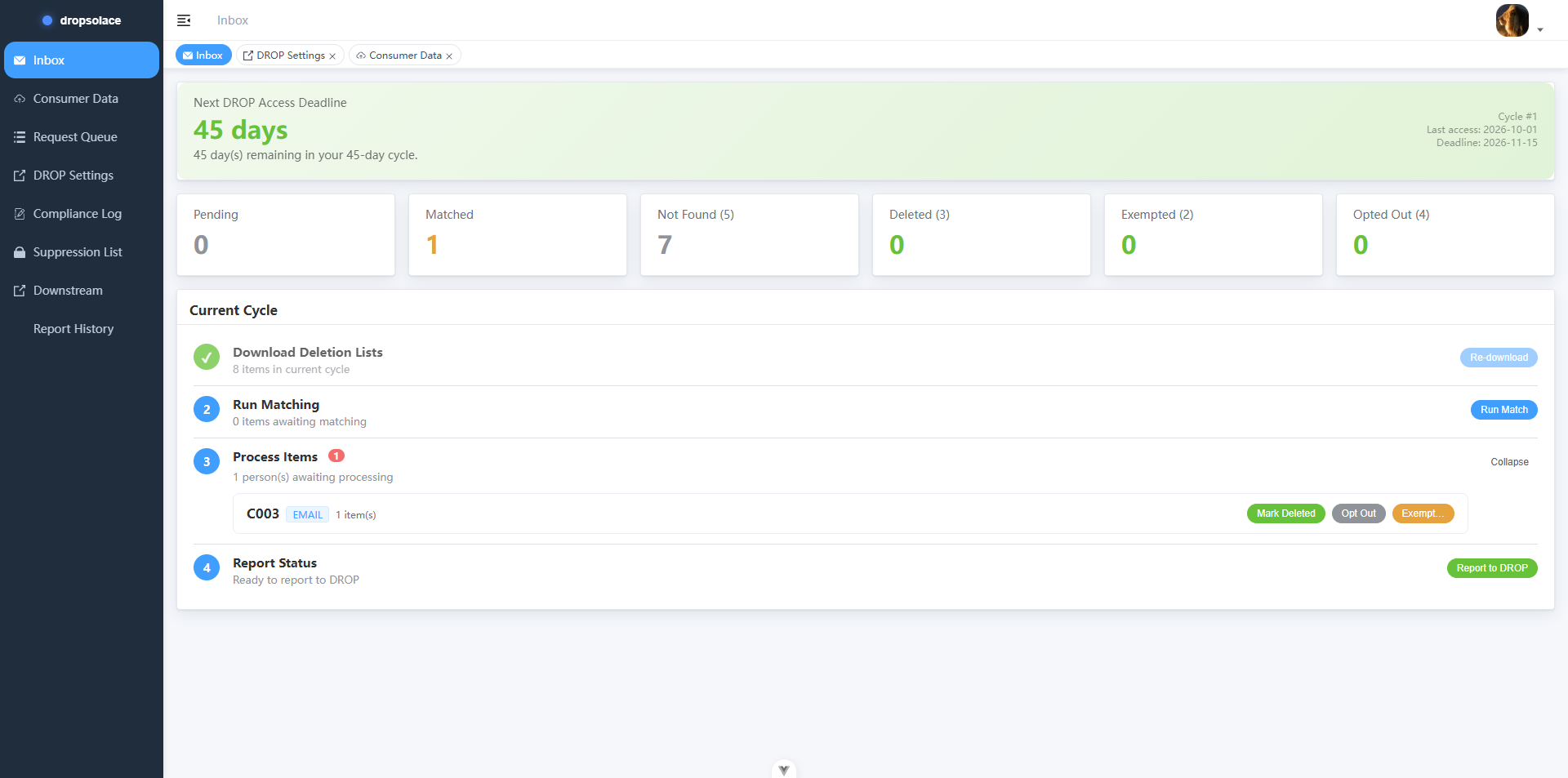This screenshot has width=1568, height=778.
Task: Open Suppression List from the sidebar
Action: pos(82,252)
